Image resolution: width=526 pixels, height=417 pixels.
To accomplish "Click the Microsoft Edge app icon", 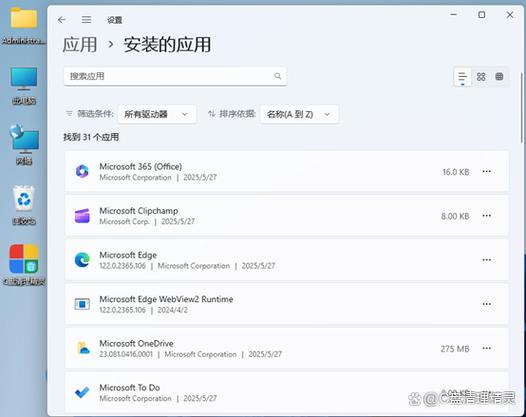I will pos(82,260).
